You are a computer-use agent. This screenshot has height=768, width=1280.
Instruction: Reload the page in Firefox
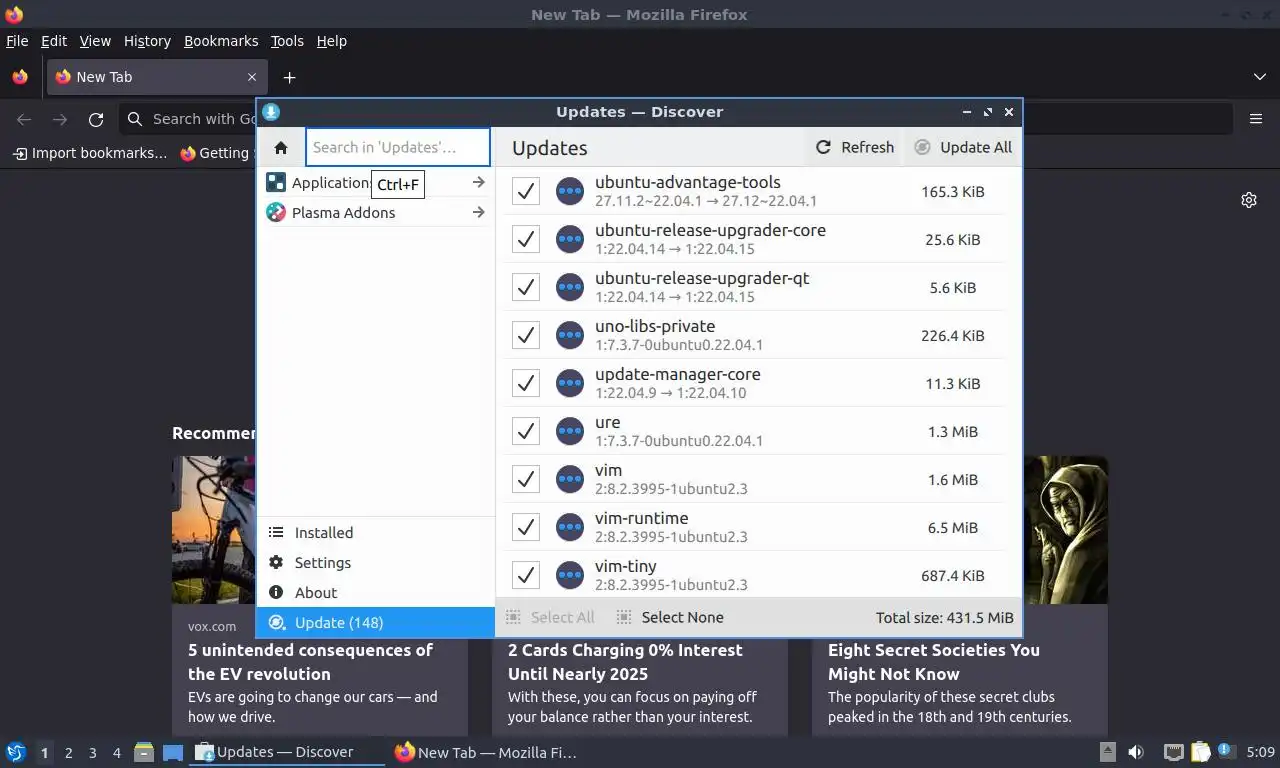pos(96,119)
